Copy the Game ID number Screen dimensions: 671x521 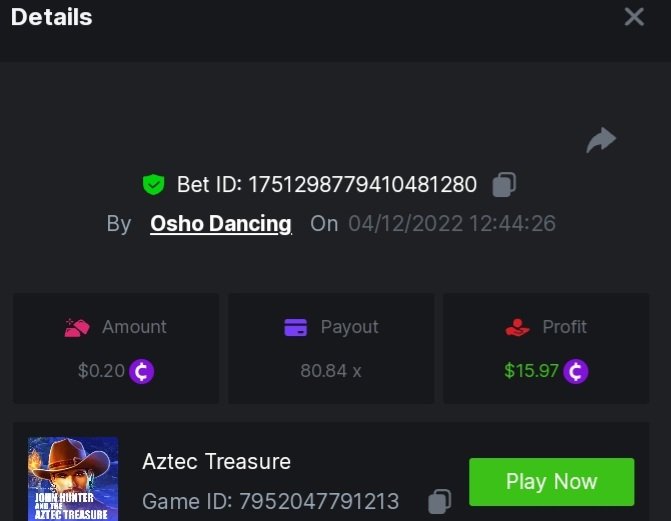point(438,501)
